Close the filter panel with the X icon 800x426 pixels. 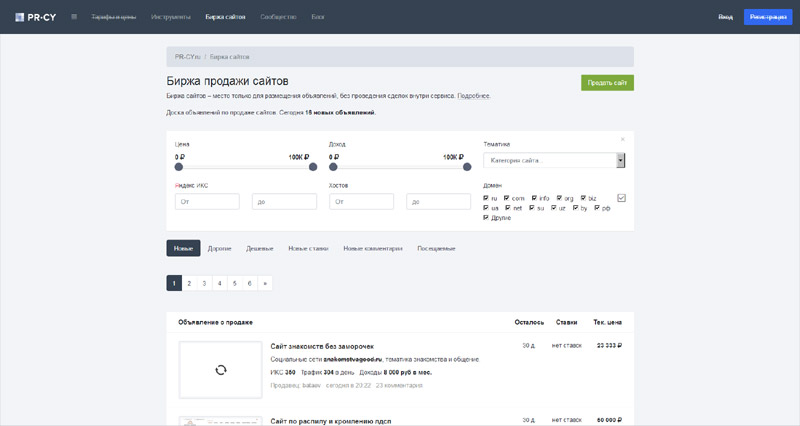point(622,139)
